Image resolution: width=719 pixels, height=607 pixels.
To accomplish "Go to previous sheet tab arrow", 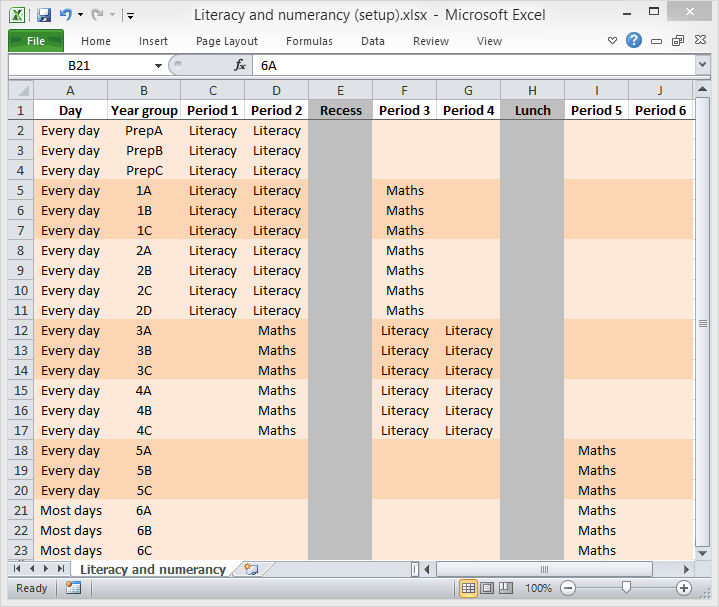I will [32, 569].
